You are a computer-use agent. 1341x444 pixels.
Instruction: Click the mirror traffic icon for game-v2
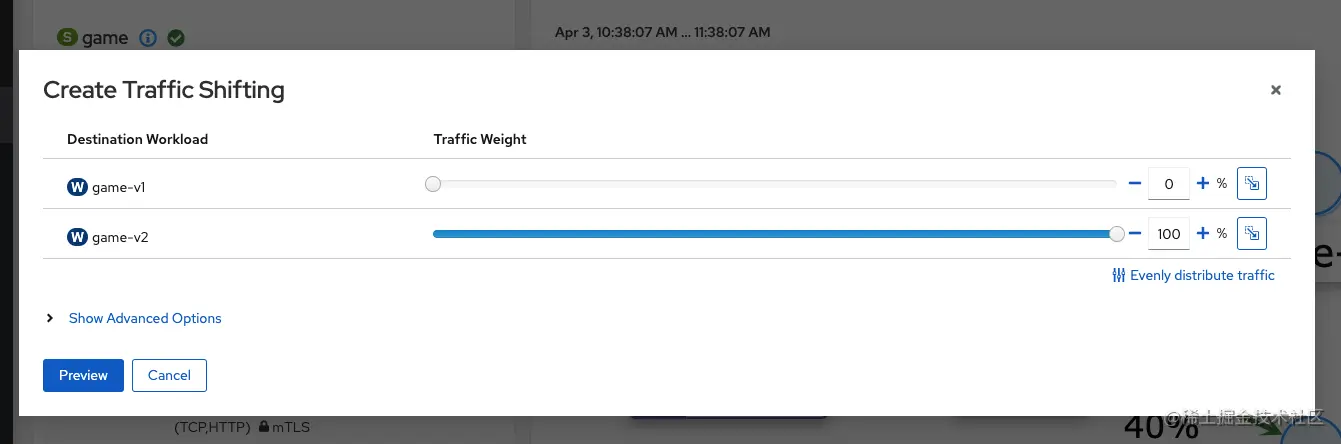click(x=1252, y=234)
